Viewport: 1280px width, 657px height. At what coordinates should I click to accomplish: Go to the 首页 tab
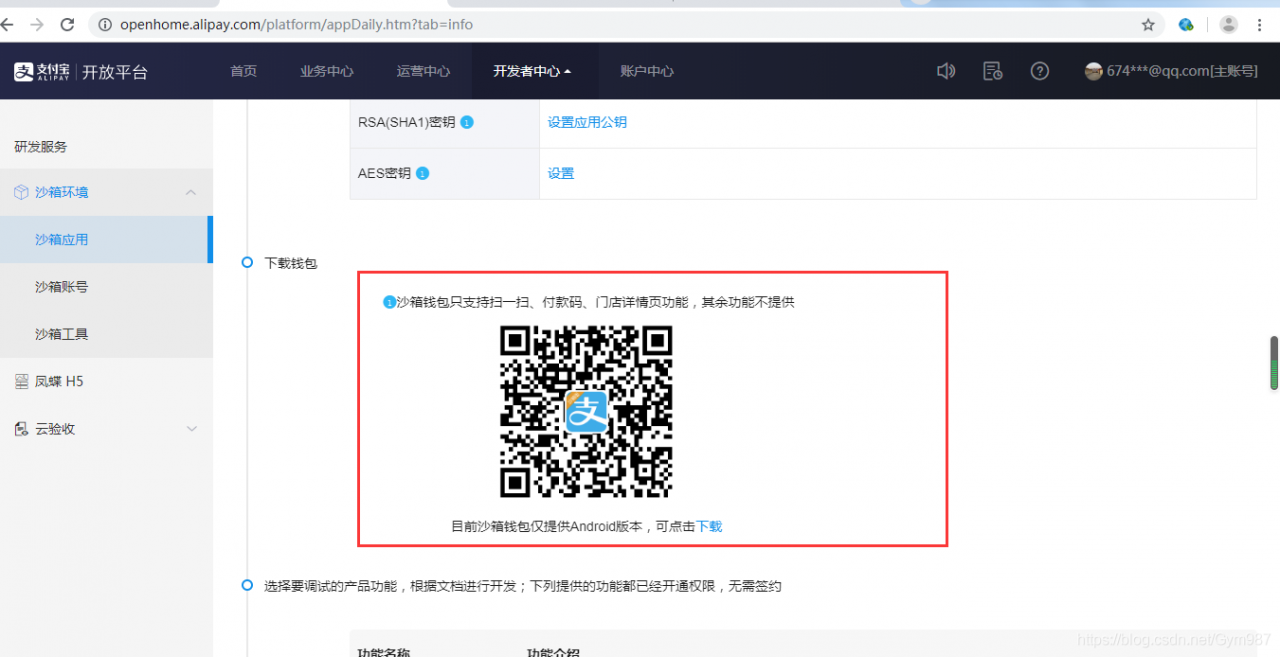click(243, 71)
